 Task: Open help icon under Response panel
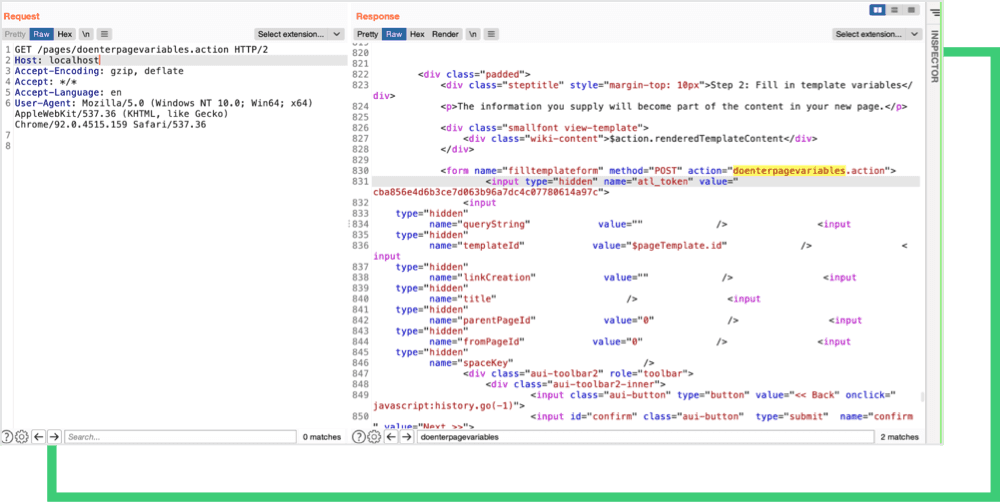359,437
